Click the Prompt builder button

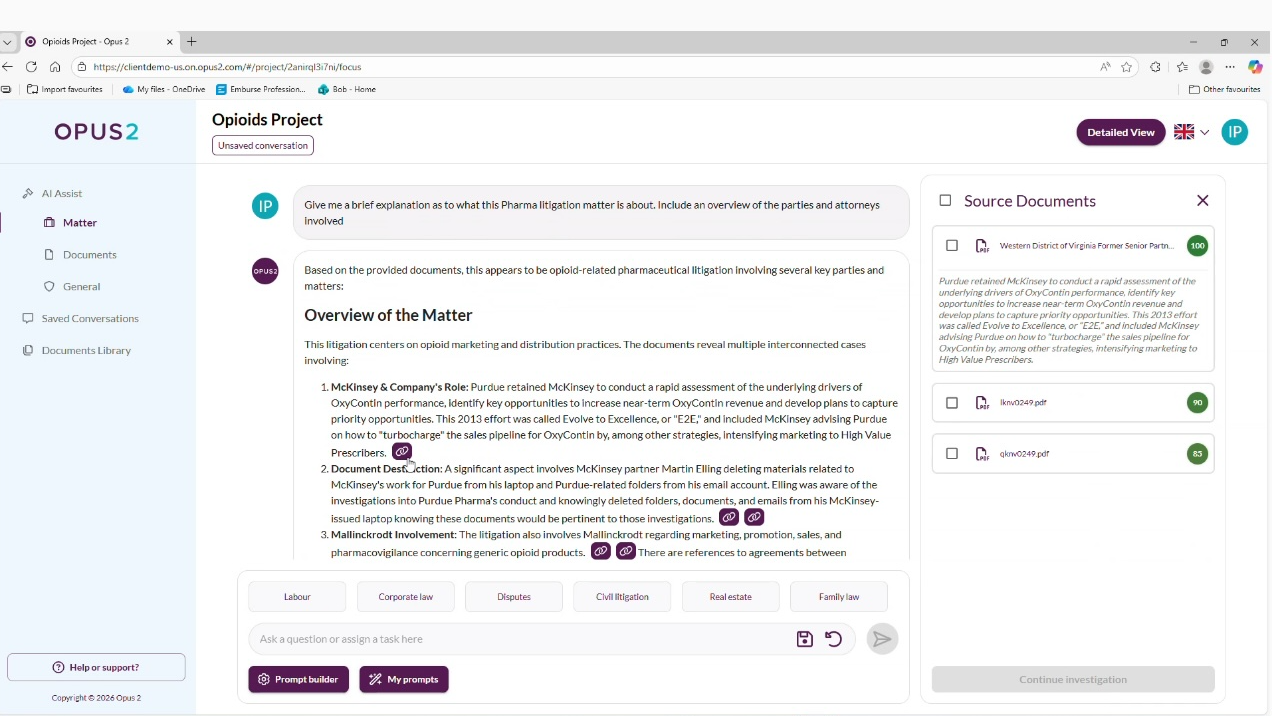point(298,680)
